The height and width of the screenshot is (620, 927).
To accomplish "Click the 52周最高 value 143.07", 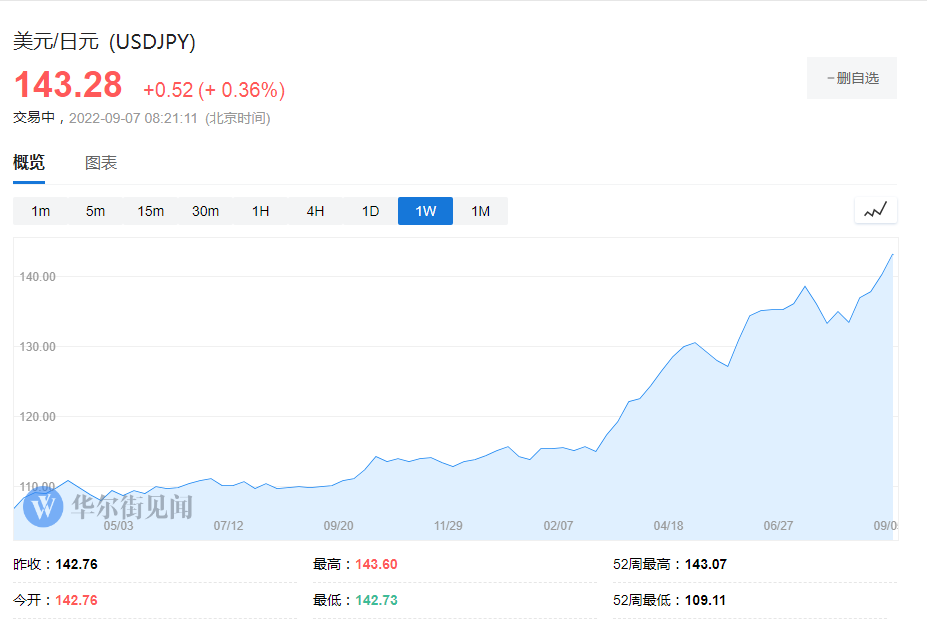I will click(705, 564).
